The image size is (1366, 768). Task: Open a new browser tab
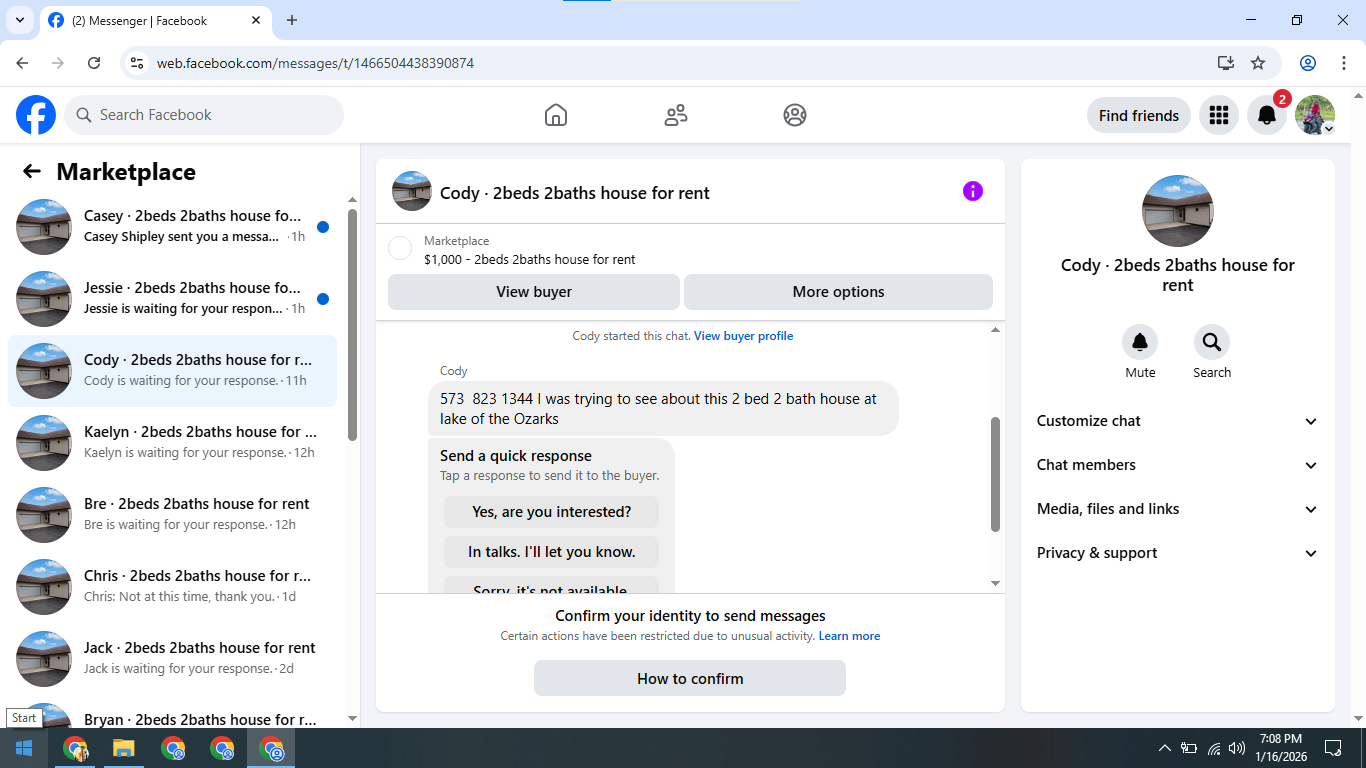[292, 20]
